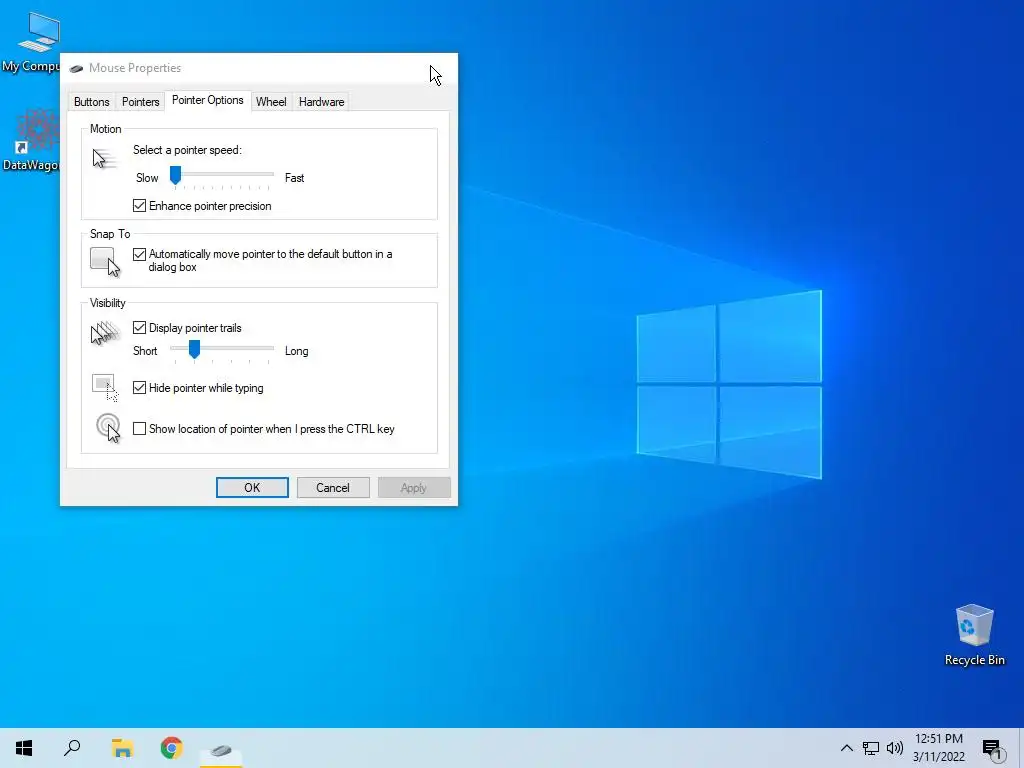Open the Windows Start menu
The height and width of the screenshot is (768, 1024).
(x=24, y=748)
